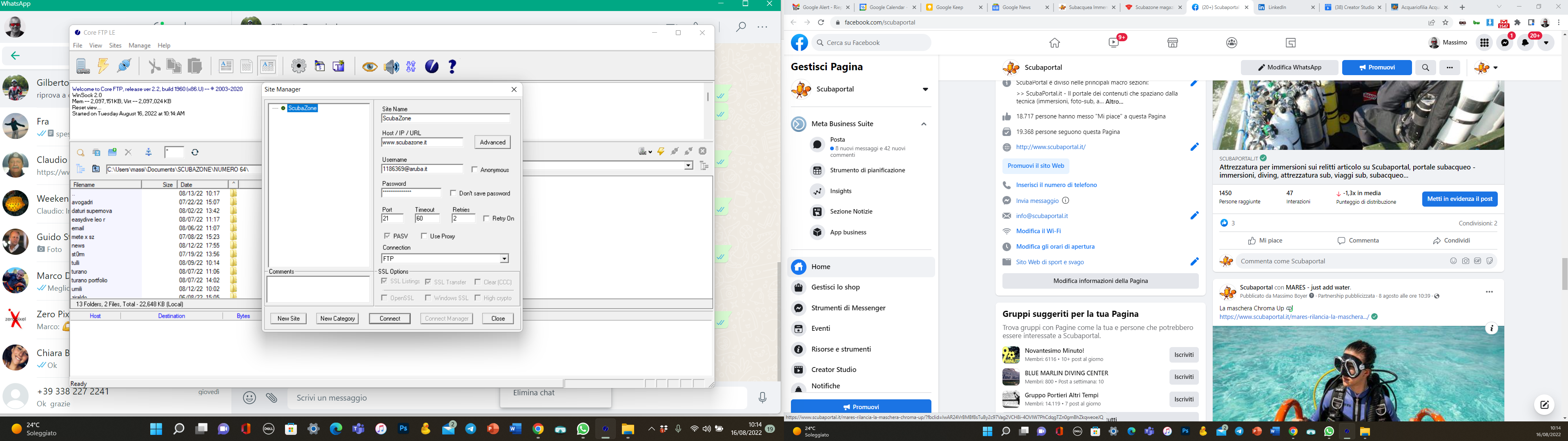Image resolution: width=1568 pixels, height=441 pixels.
Task: Toggle the SSL Listings checkbox
Action: 384,281
